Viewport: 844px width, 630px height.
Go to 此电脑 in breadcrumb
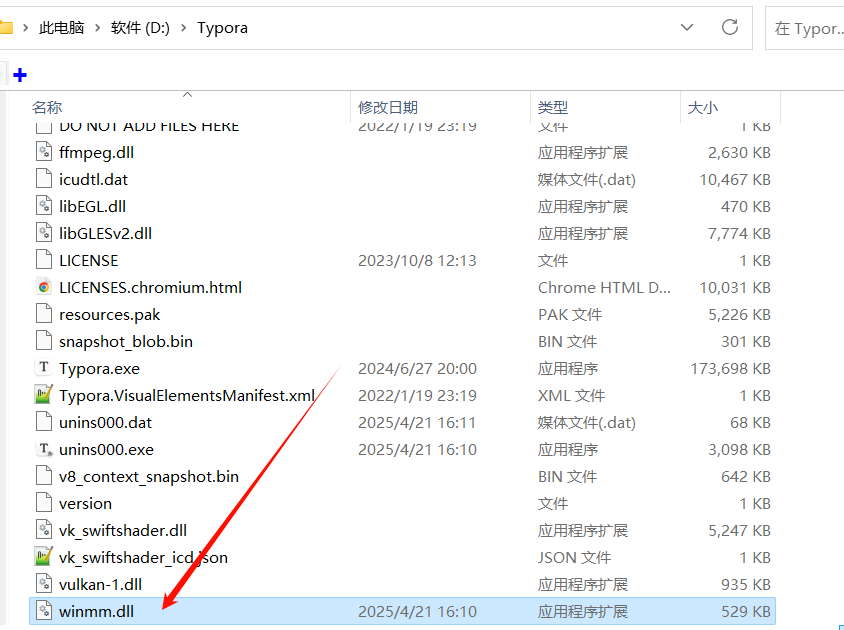62,27
